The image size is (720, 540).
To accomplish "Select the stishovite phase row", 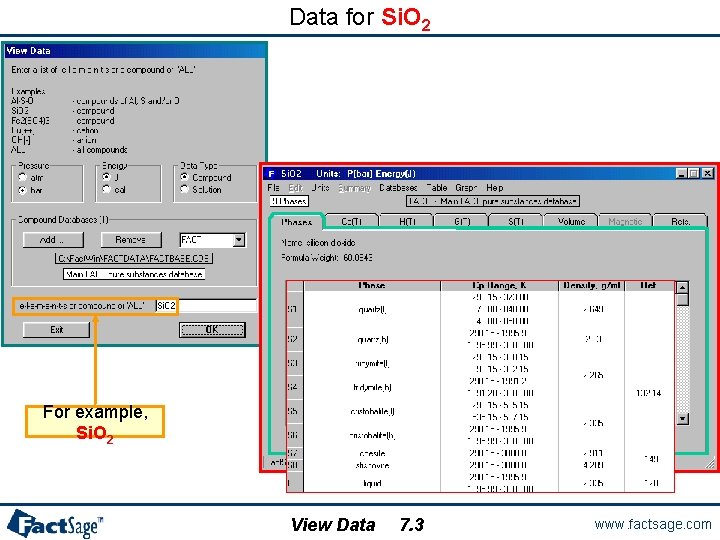I will pos(480,465).
